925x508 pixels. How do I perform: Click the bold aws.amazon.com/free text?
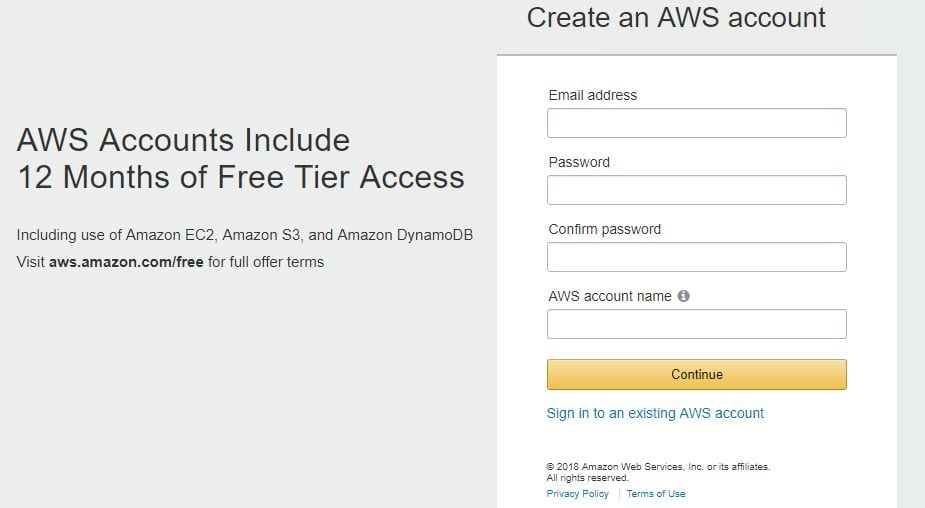click(x=126, y=262)
